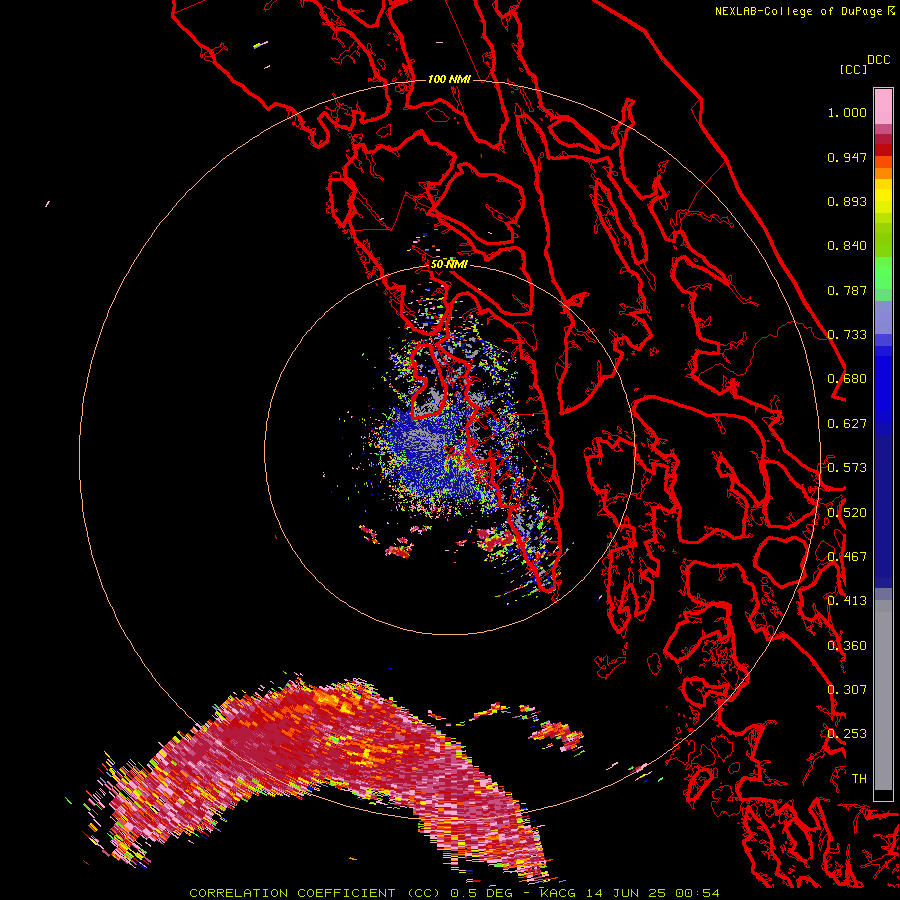Select the 0.787 scale value
This screenshot has width=900, height=900.
(847, 290)
